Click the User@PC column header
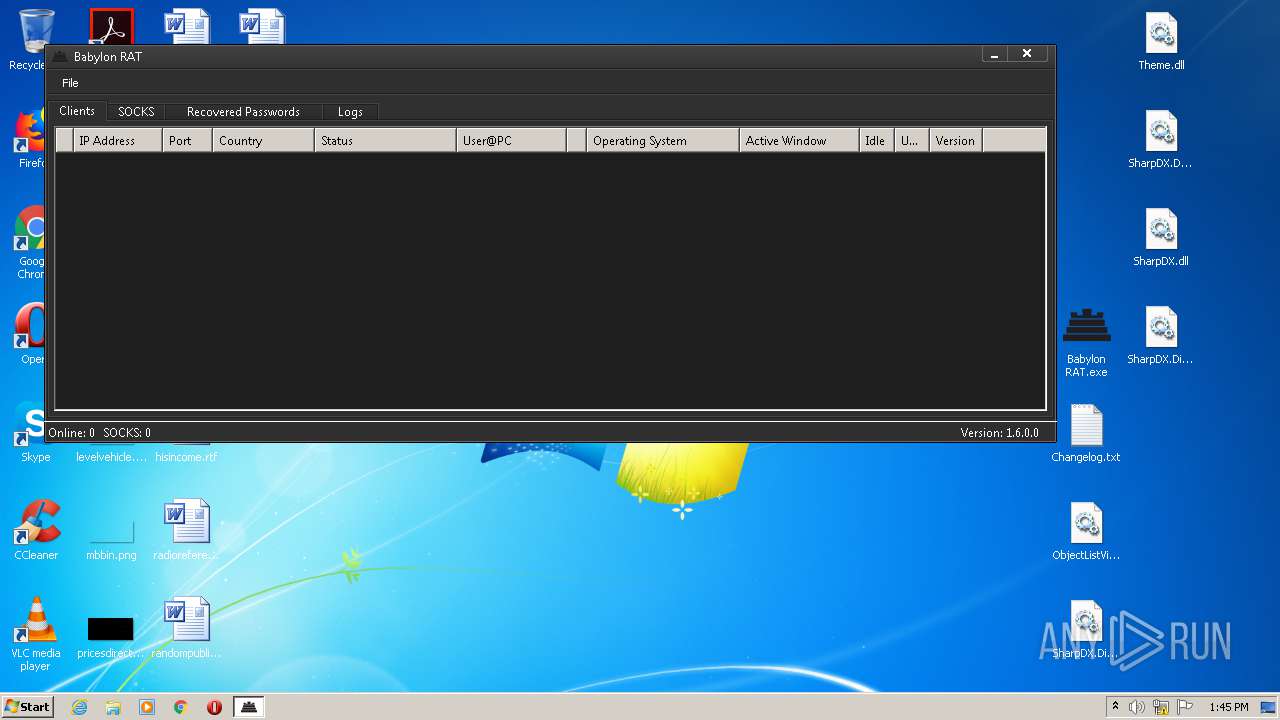Screen dimensions: 1280x720 511,141
